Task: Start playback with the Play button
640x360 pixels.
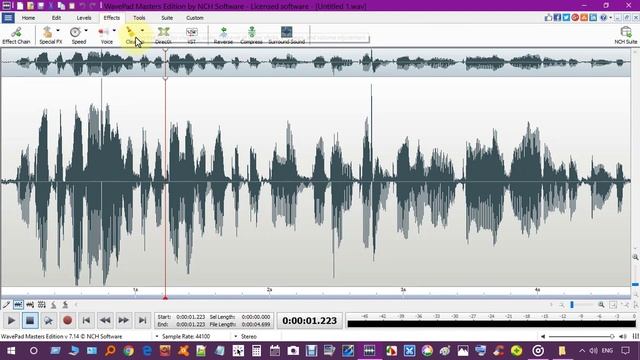Action: [x=11, y=321]
